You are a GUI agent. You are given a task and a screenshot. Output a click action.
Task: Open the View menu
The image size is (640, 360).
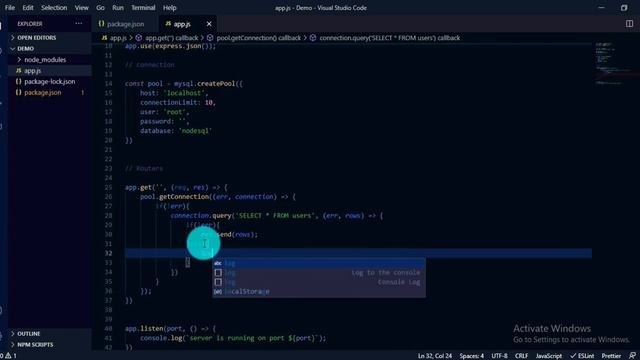click(82, 8)
